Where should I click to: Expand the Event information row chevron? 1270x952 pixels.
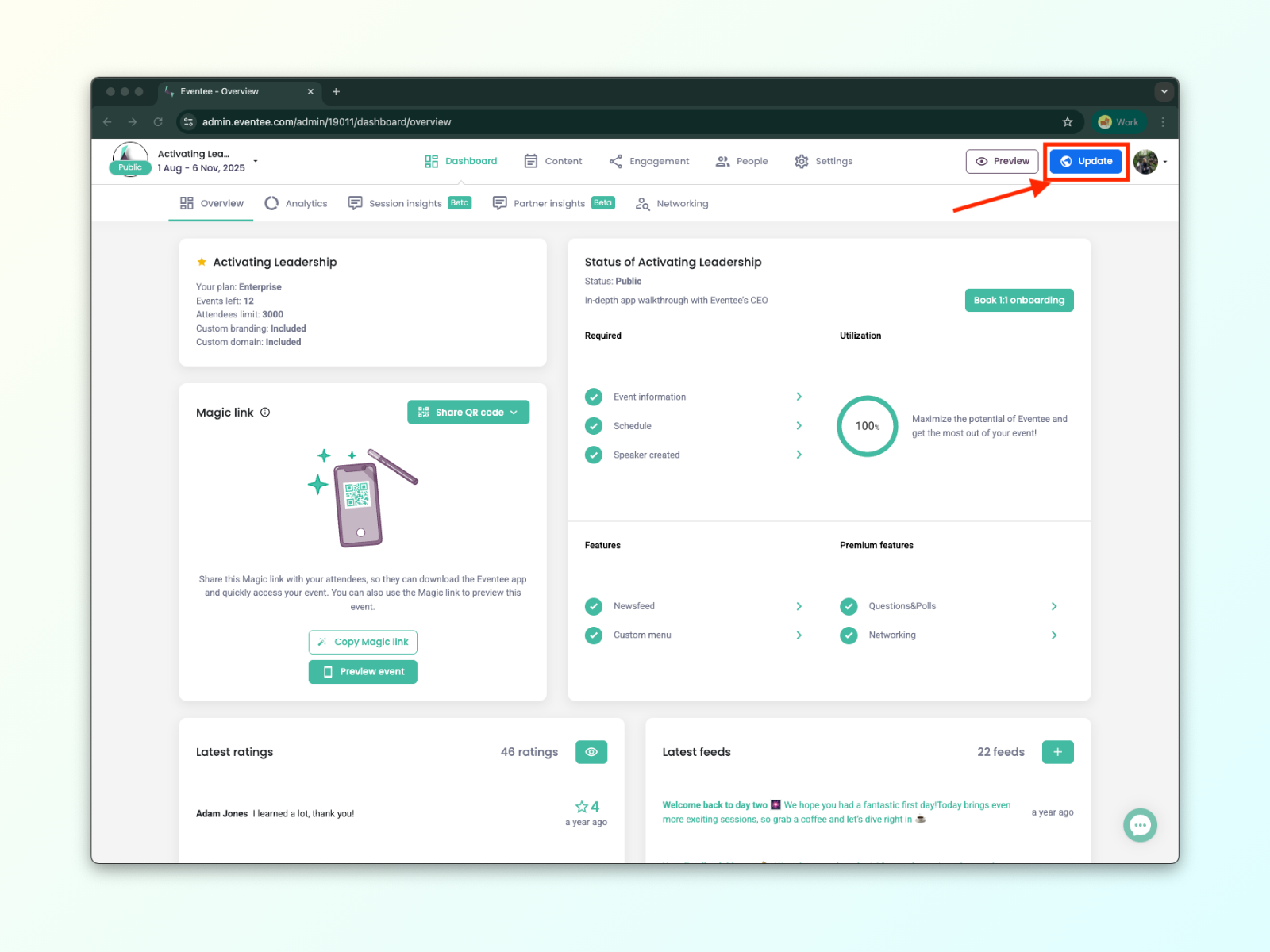click(799, 397)
